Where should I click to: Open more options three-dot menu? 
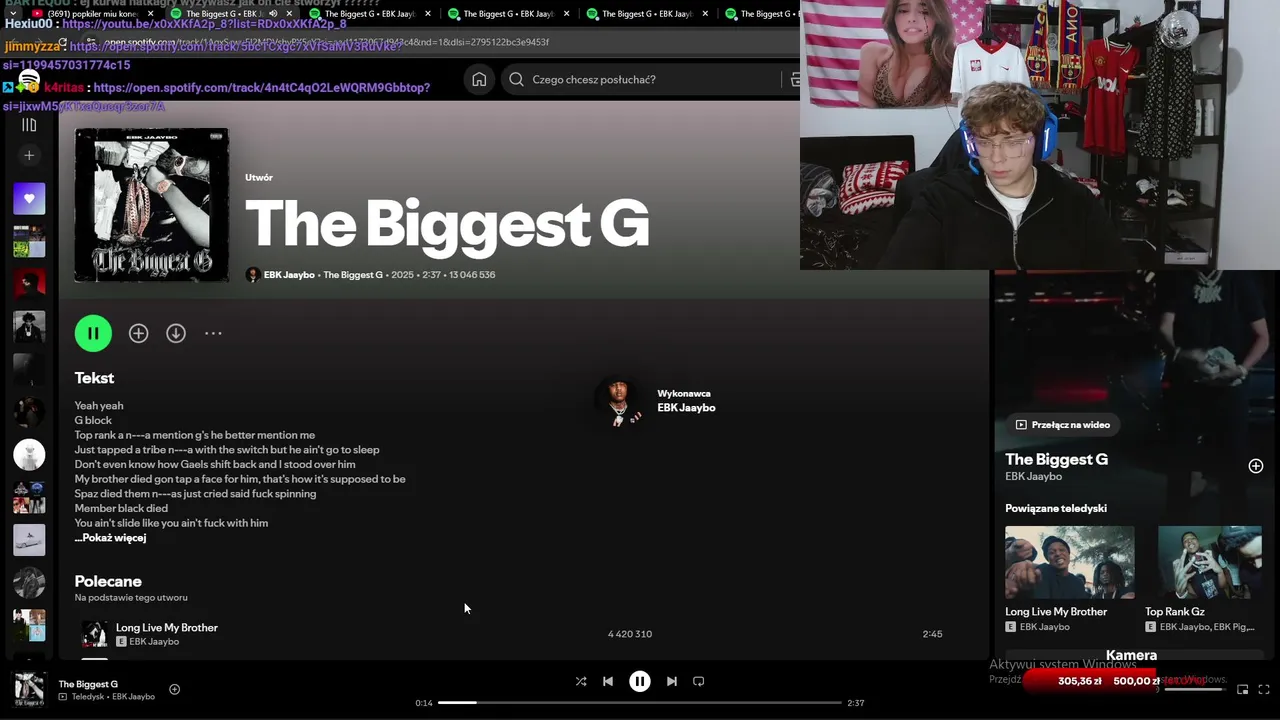[x=213, y=333]
